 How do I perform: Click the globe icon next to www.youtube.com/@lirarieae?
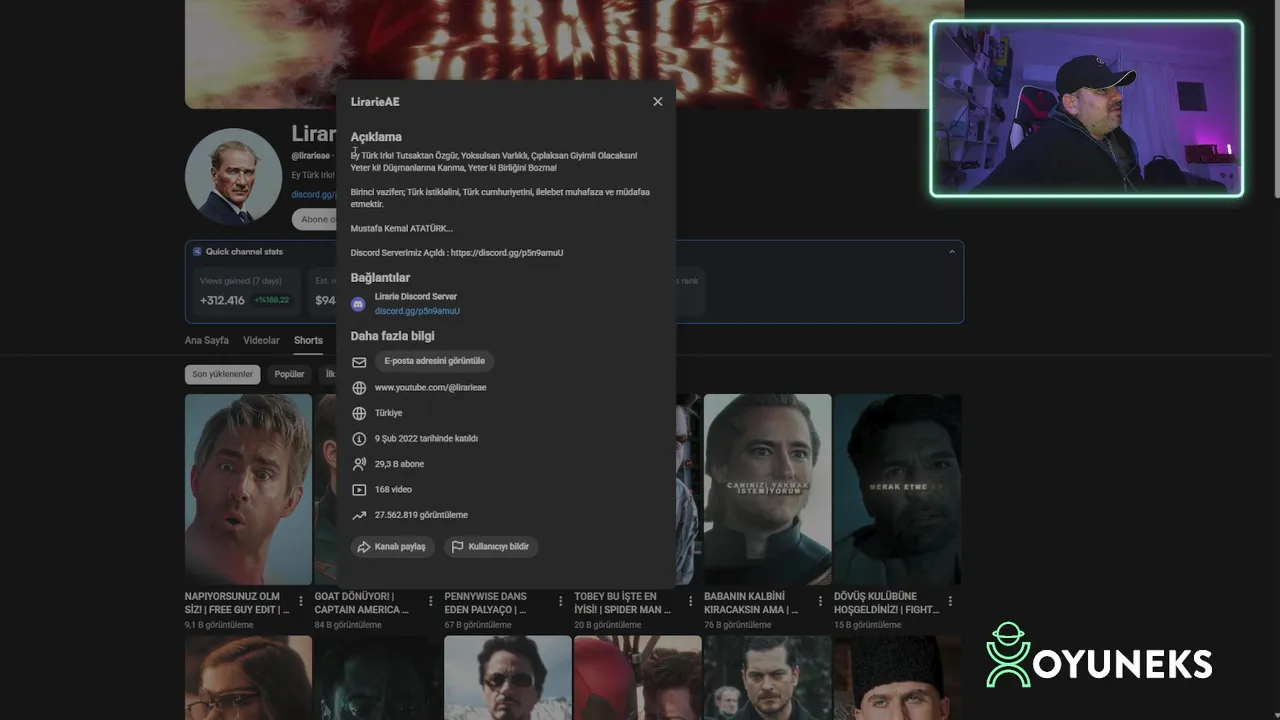click(x=359, y=388)
